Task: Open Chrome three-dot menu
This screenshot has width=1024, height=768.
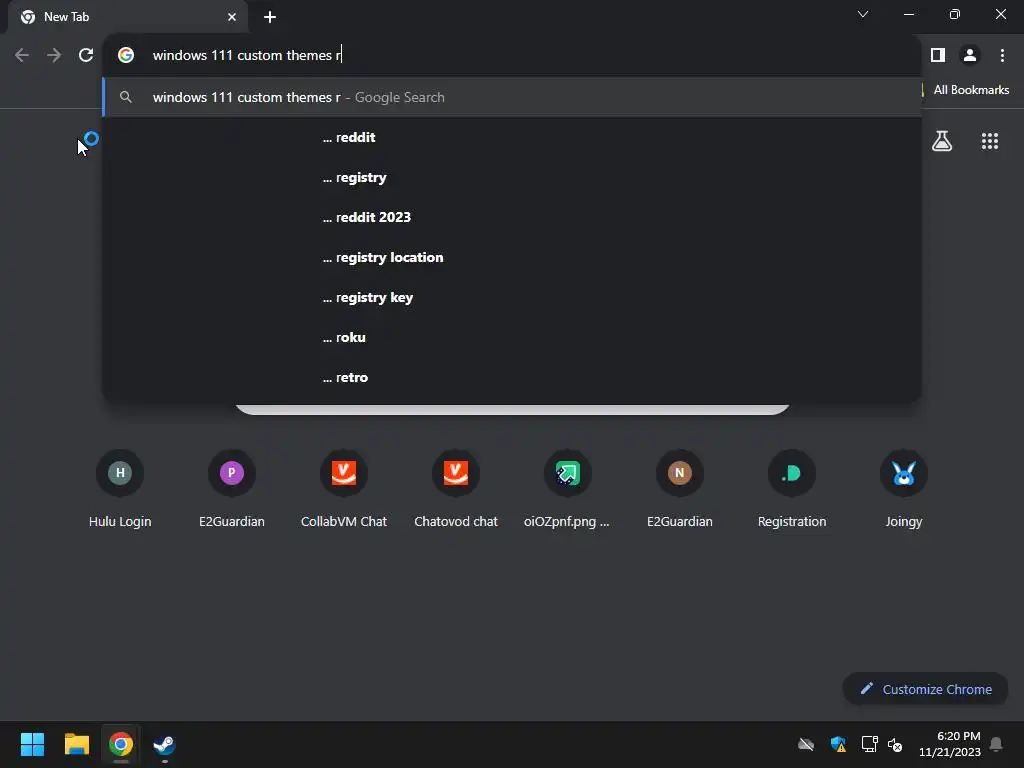Action: (x=1002, y=55)
